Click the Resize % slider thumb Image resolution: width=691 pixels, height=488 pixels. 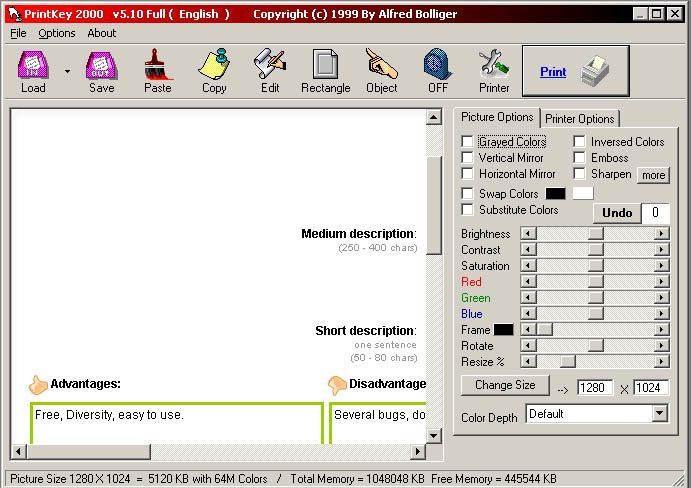point(568,361)
